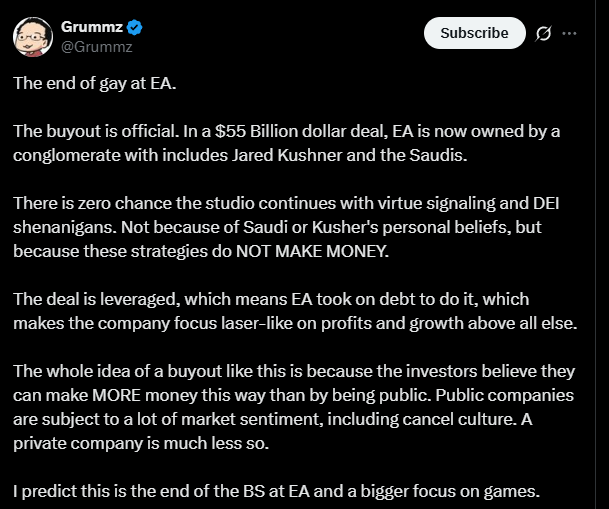Click the line "The end of gay at EA."

point(95,83)
